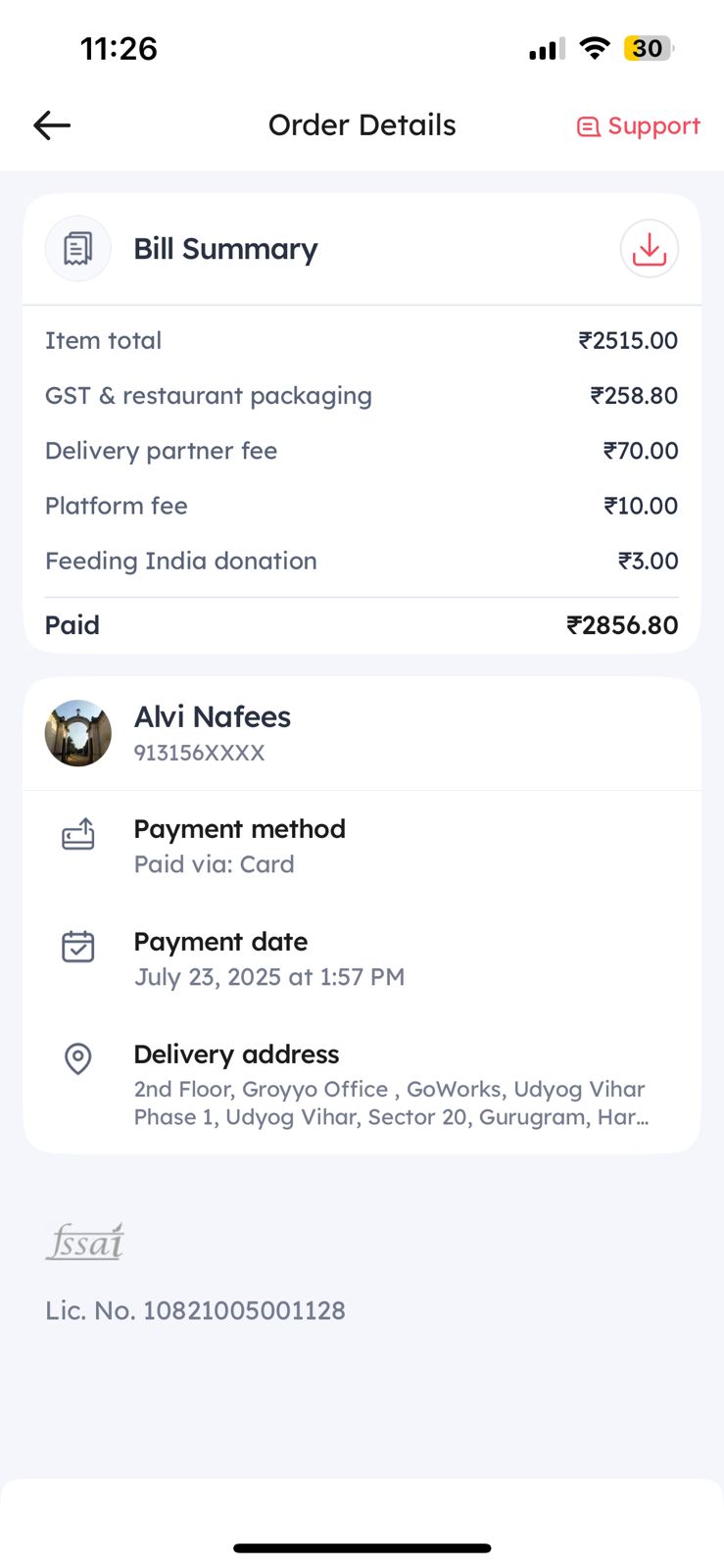The image size is (724, 1568).
Task: Tap the truncated delivery address text
Action: [391, 1103]
